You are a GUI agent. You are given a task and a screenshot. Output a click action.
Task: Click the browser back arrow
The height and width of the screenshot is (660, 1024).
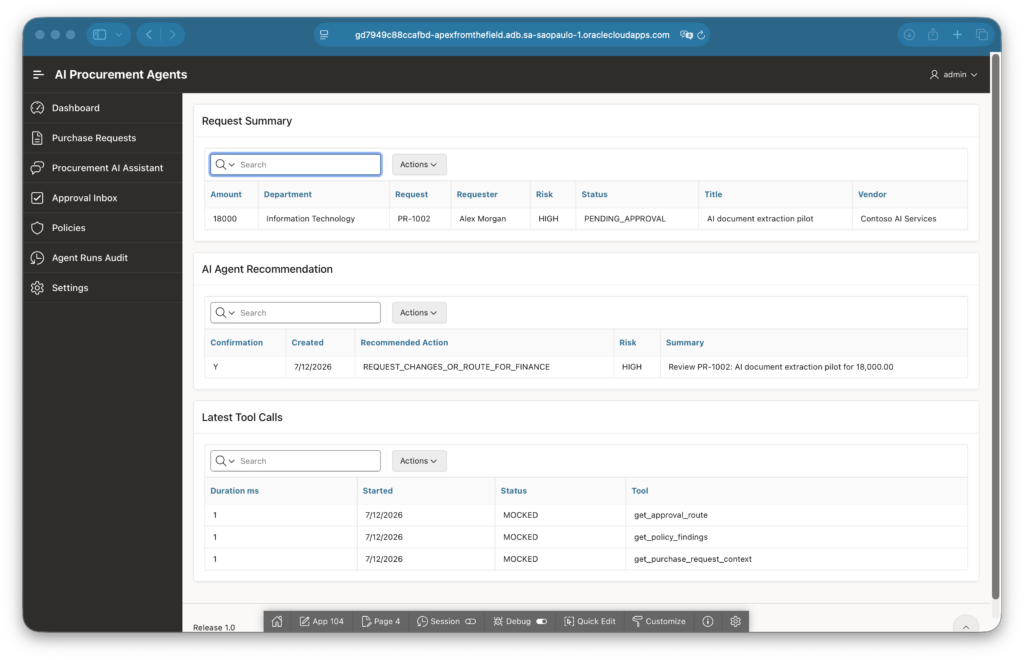point(149,35)
